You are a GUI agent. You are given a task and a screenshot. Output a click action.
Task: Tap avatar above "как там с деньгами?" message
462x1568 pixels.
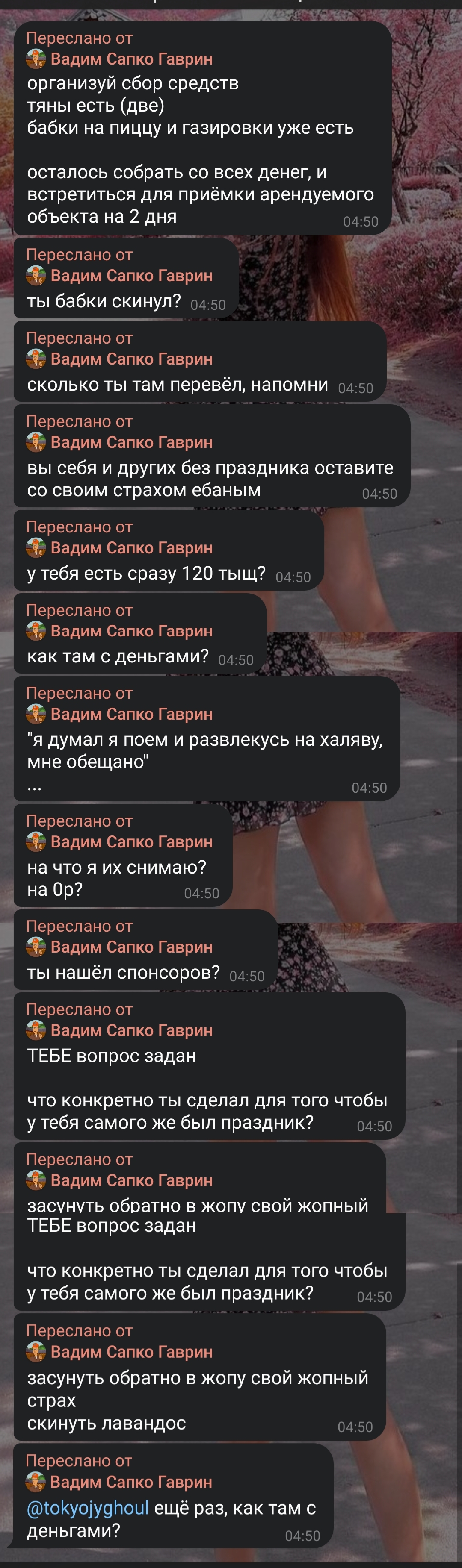coord(36,631)
